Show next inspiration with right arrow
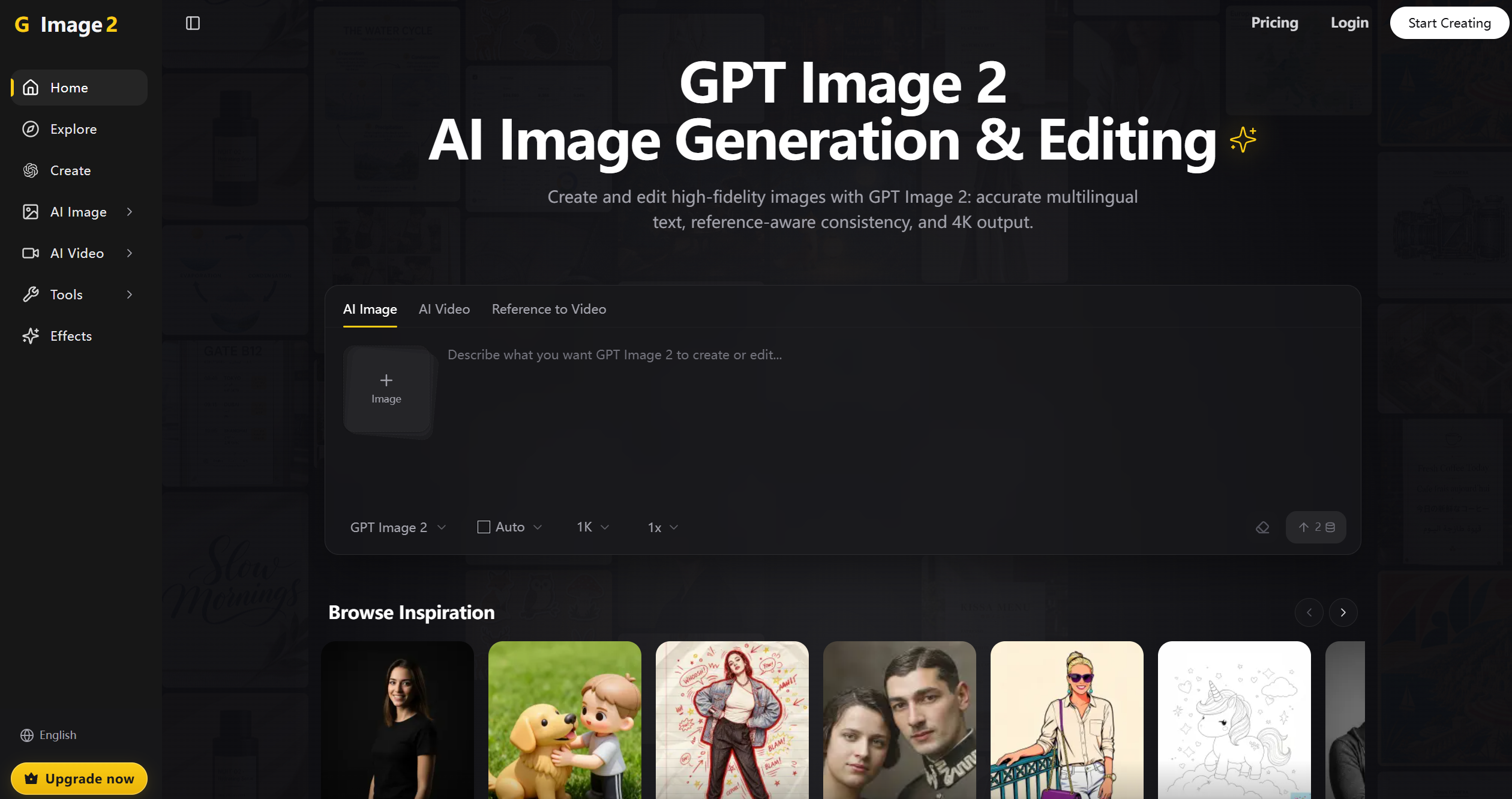The height and width of the screenshot is (799, 1512). pyautogui.click(x=1343, y=612)
